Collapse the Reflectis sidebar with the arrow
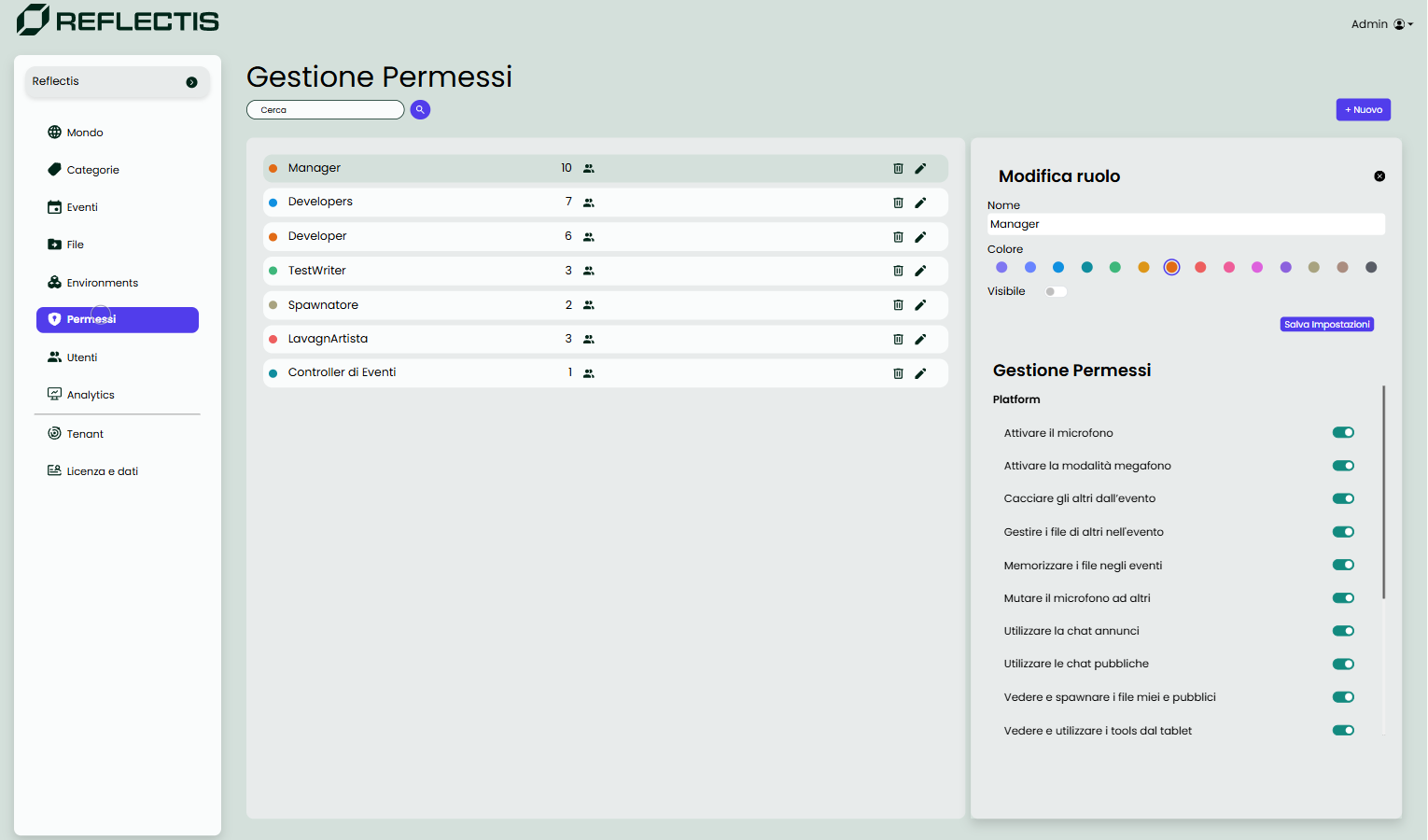 tap(191, 82)
